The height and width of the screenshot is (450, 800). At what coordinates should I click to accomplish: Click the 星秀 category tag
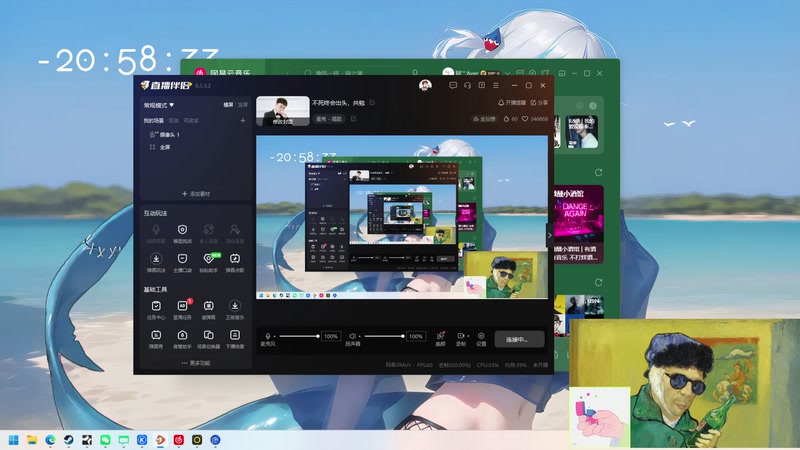click(329, 119)
